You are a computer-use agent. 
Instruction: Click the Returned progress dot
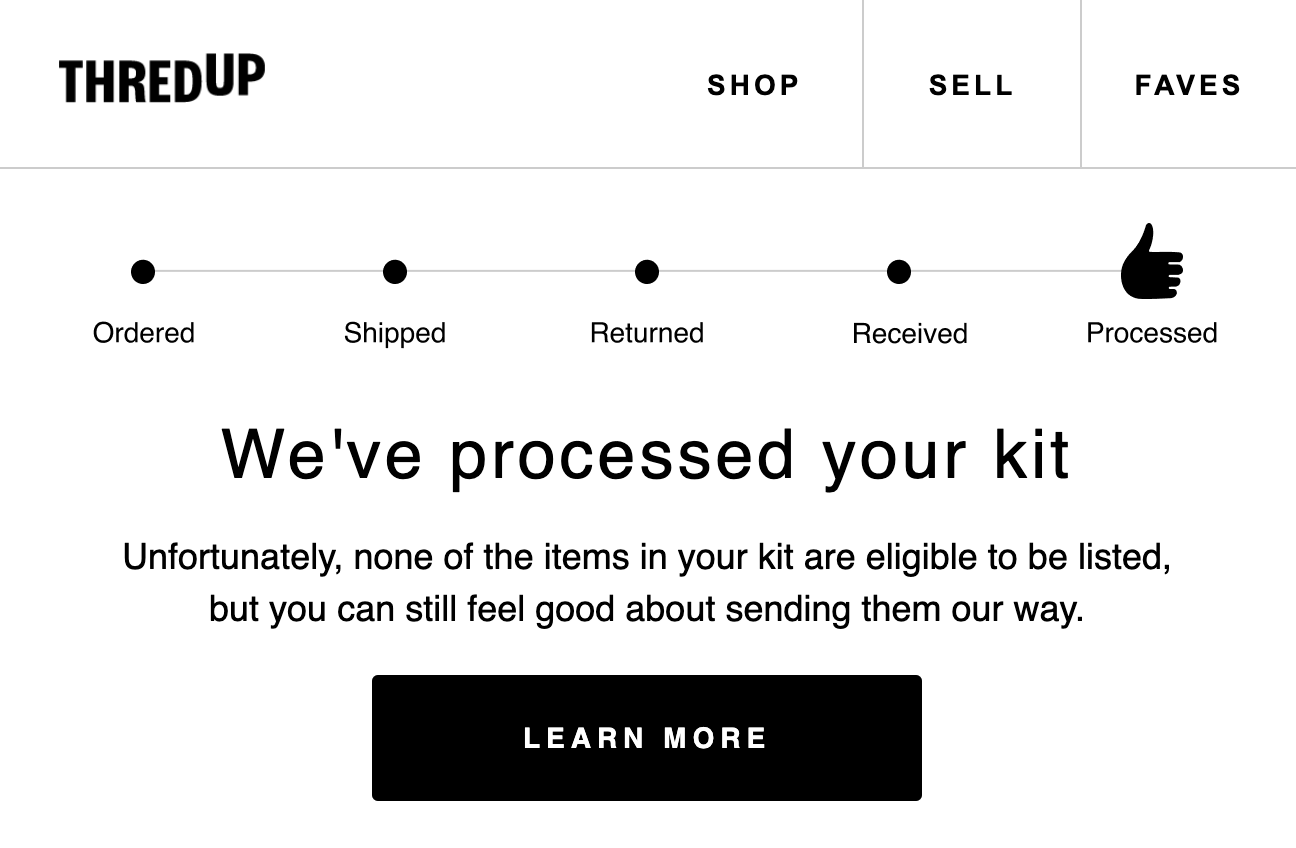(647, 271)
